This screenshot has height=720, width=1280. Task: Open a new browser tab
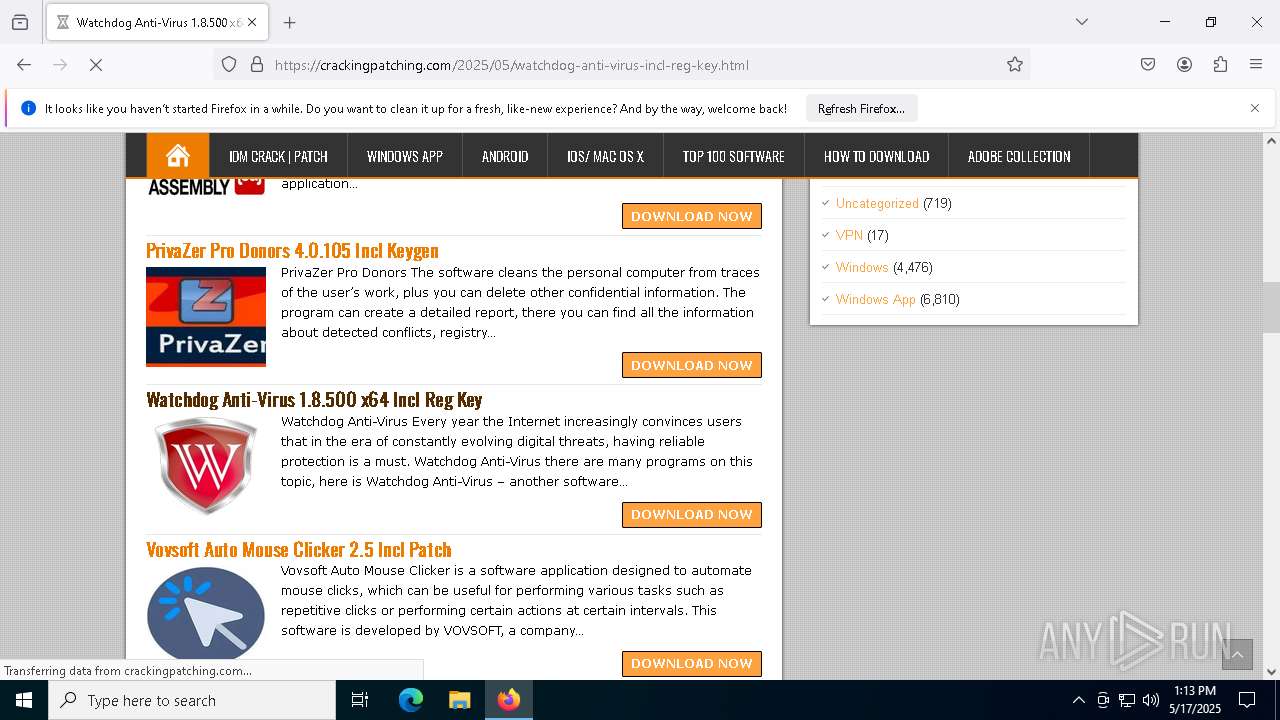coord(290,22)
